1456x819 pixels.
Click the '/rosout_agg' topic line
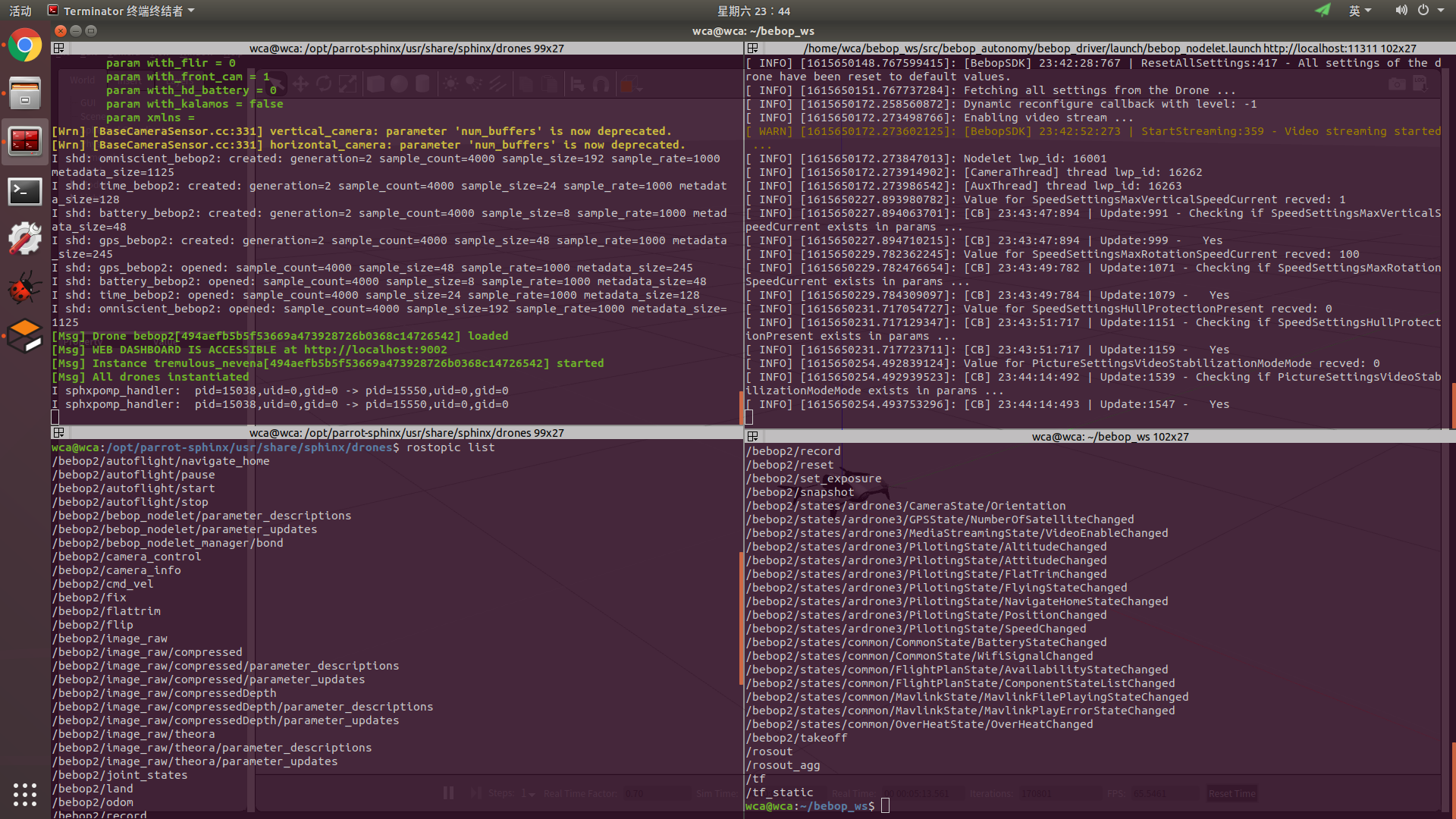pyautogui.click(x=783, y=765)
